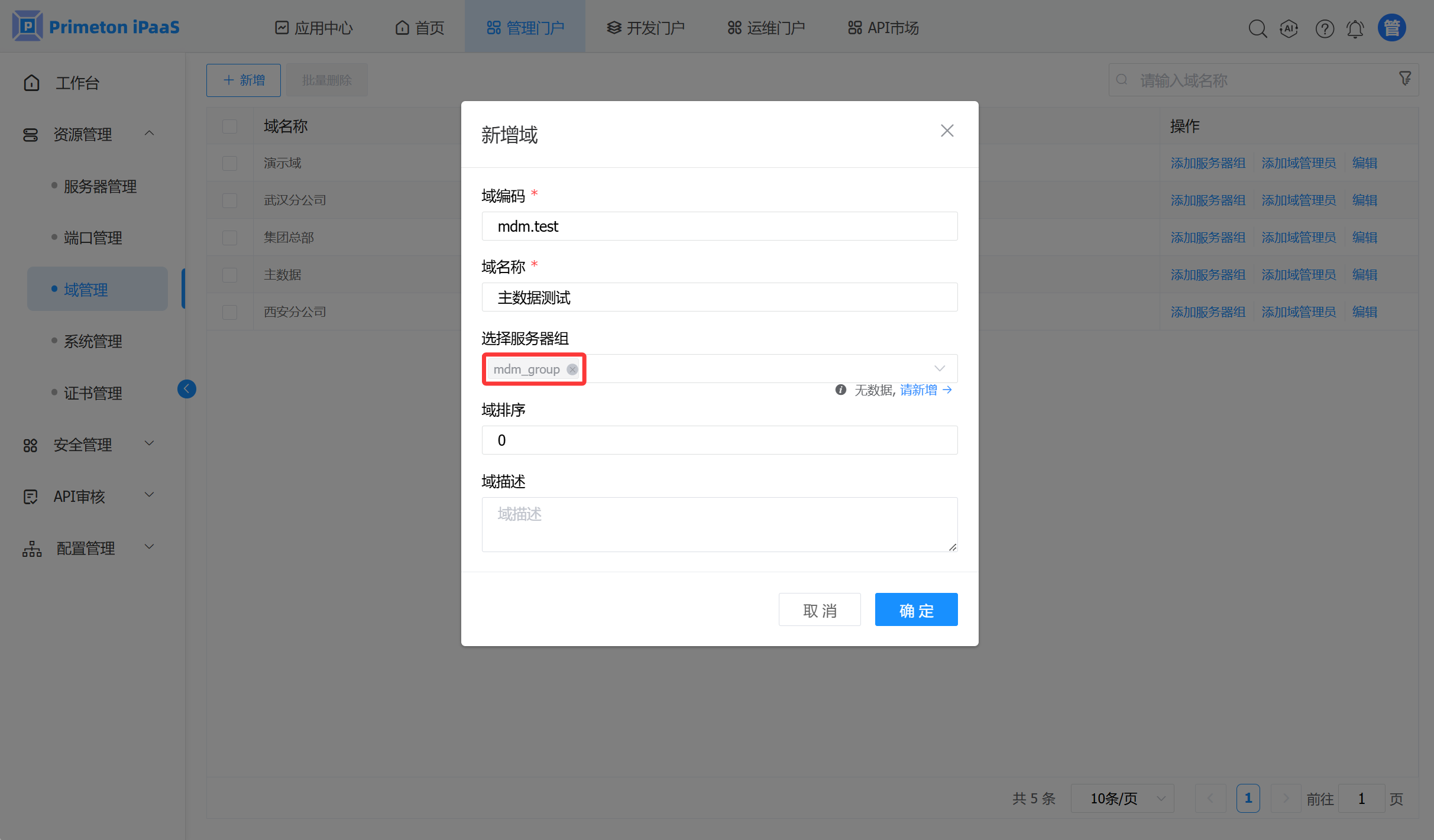Screen dimensions: 1434x840
Task: Click the 请新增 link
Action: [918, 390]
